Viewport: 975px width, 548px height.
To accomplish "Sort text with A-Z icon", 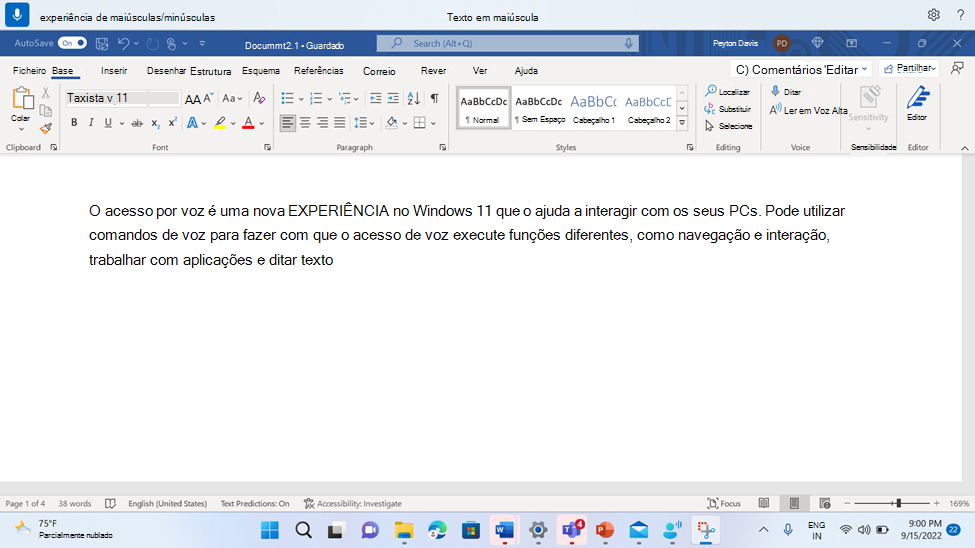I will [x=414, y=98].
